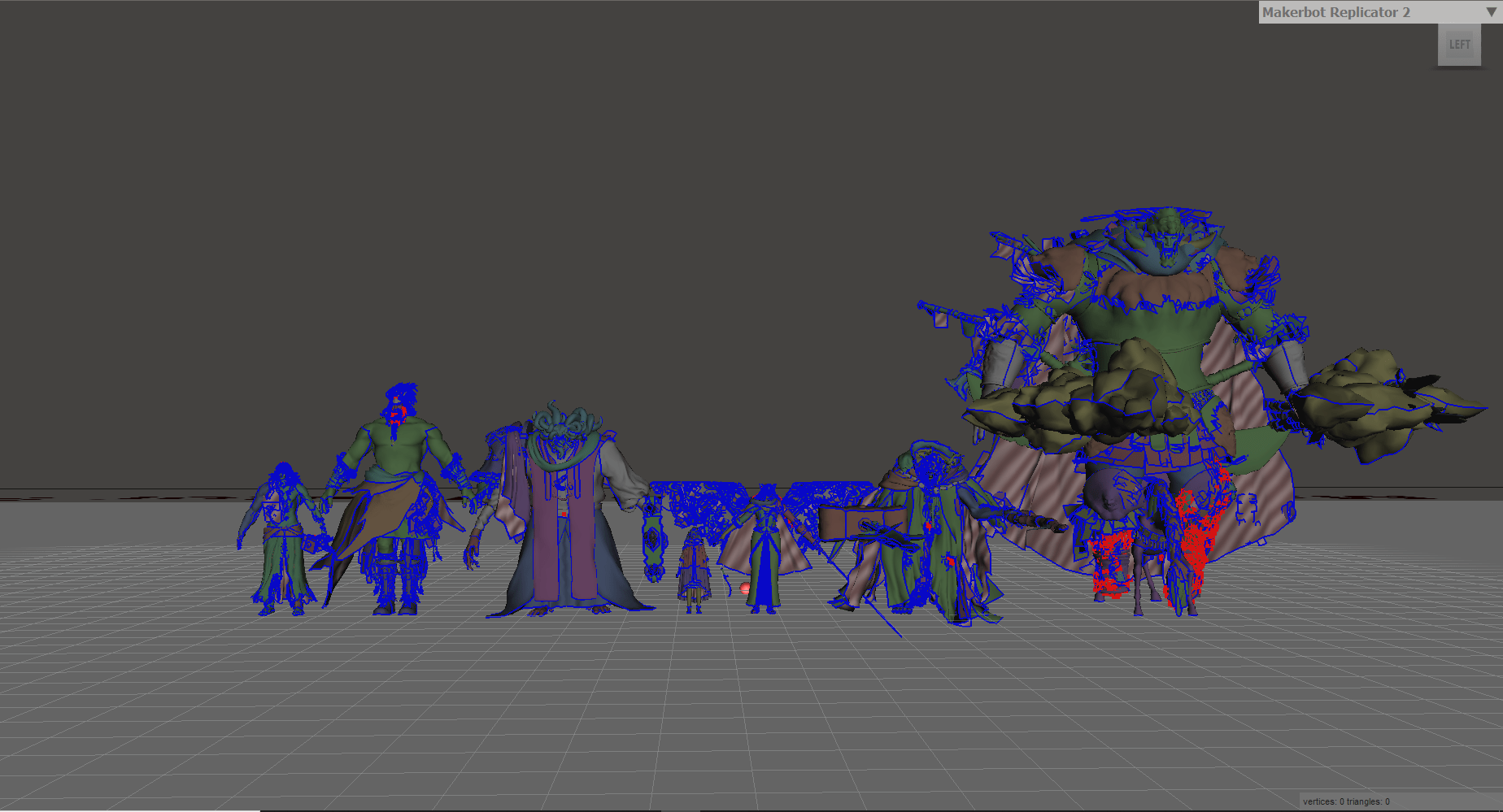Select the "vertices: 0 triangles: 0" status text

pos(1346,801)
